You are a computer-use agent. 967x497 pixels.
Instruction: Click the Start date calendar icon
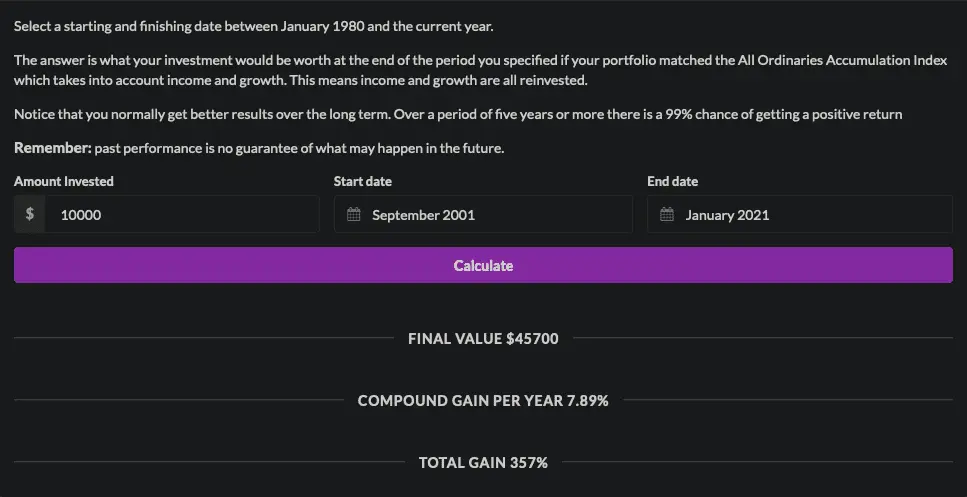click(353, 215)
